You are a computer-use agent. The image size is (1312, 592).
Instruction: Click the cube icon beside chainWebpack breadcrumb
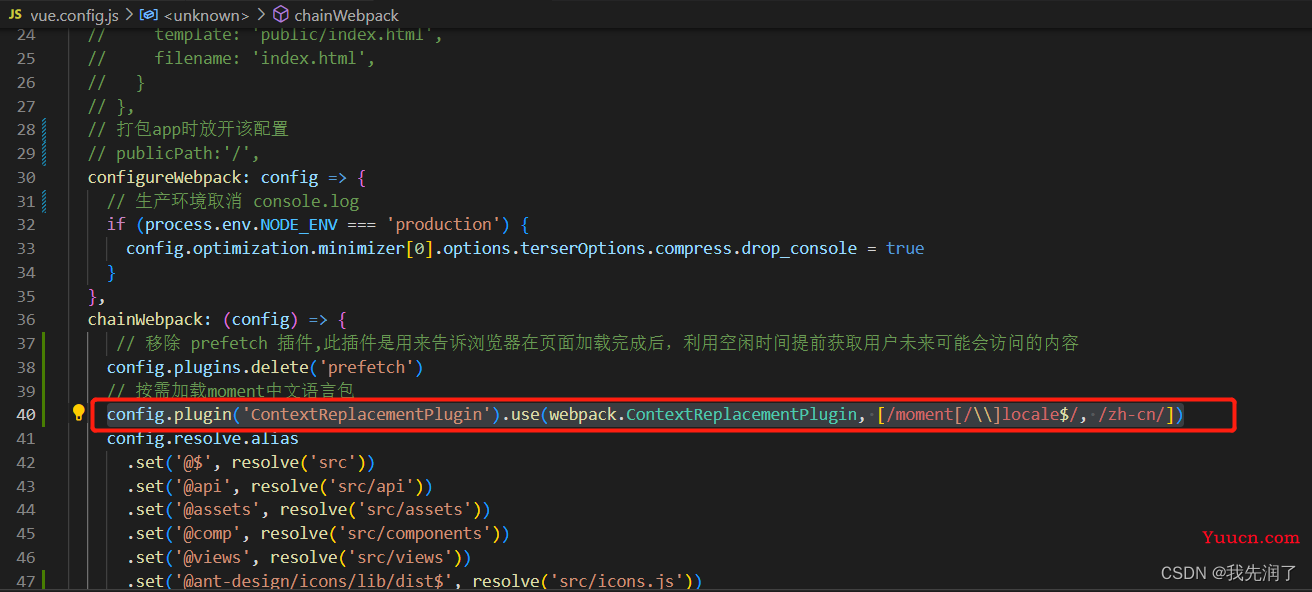pos(281,15)
